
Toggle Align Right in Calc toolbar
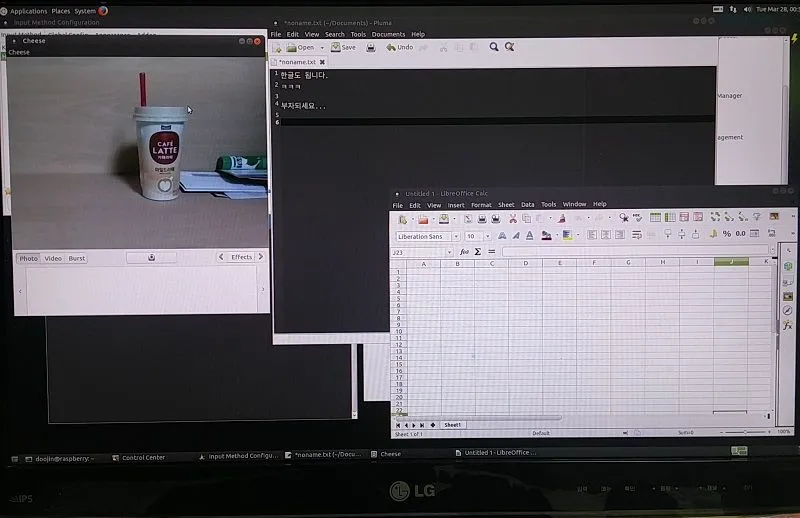point(620,235)
